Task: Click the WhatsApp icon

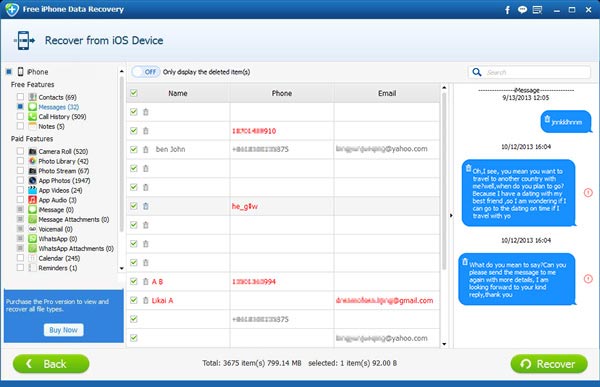Action: click(x=33, y=238)
